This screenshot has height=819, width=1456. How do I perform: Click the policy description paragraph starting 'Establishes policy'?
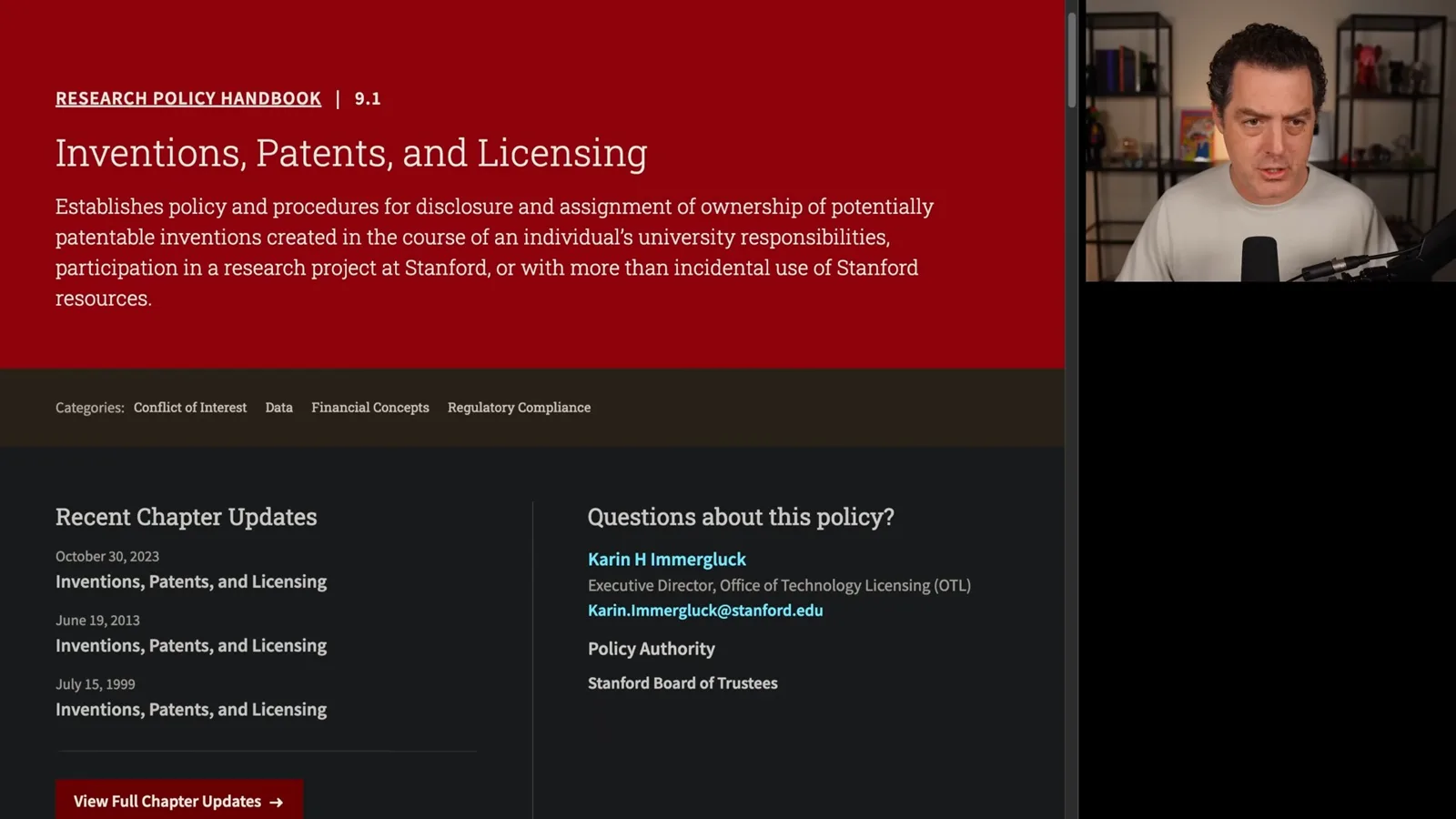(x=494, y=252)
